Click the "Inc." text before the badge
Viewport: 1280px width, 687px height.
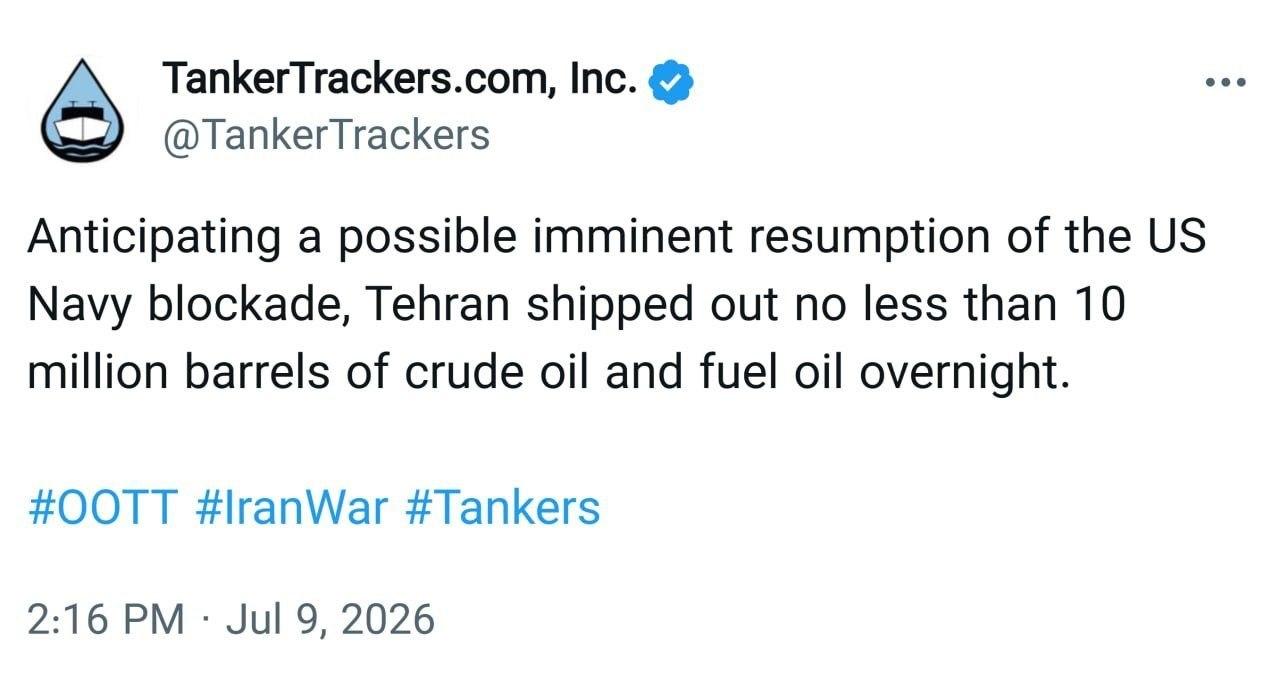(603, 80)
